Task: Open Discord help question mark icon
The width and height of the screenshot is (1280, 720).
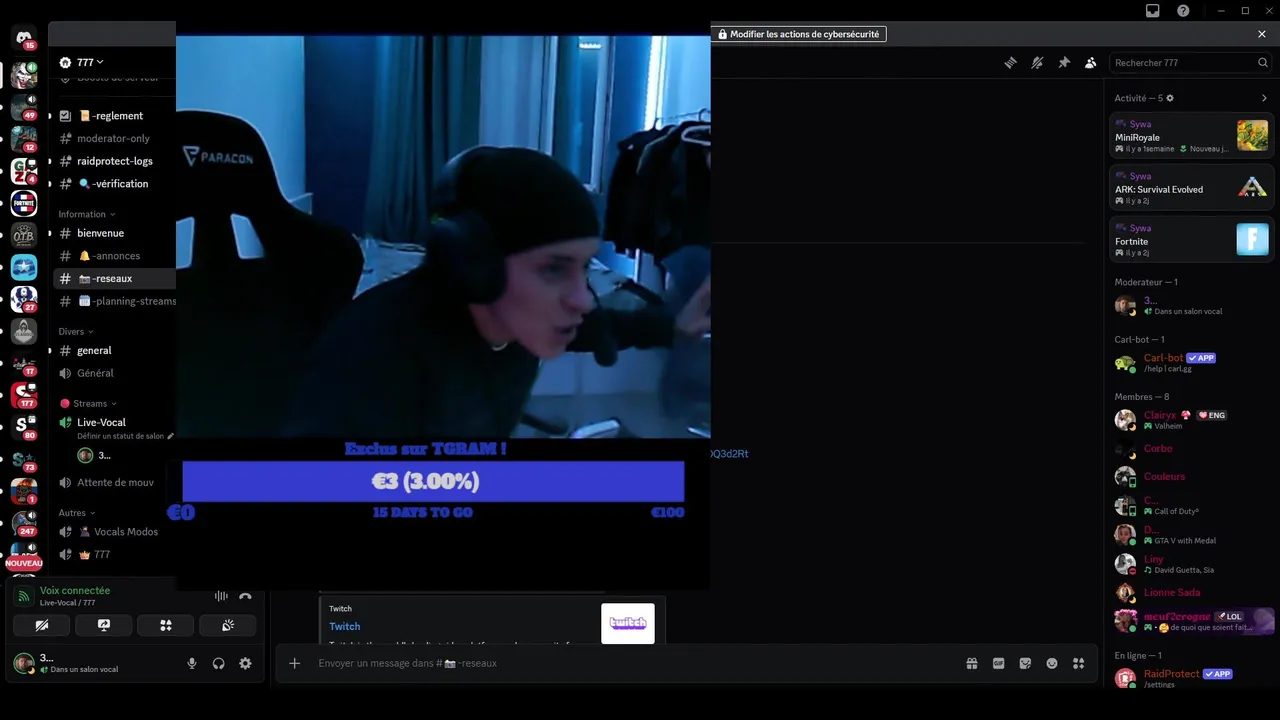Action: (1183, 10)
